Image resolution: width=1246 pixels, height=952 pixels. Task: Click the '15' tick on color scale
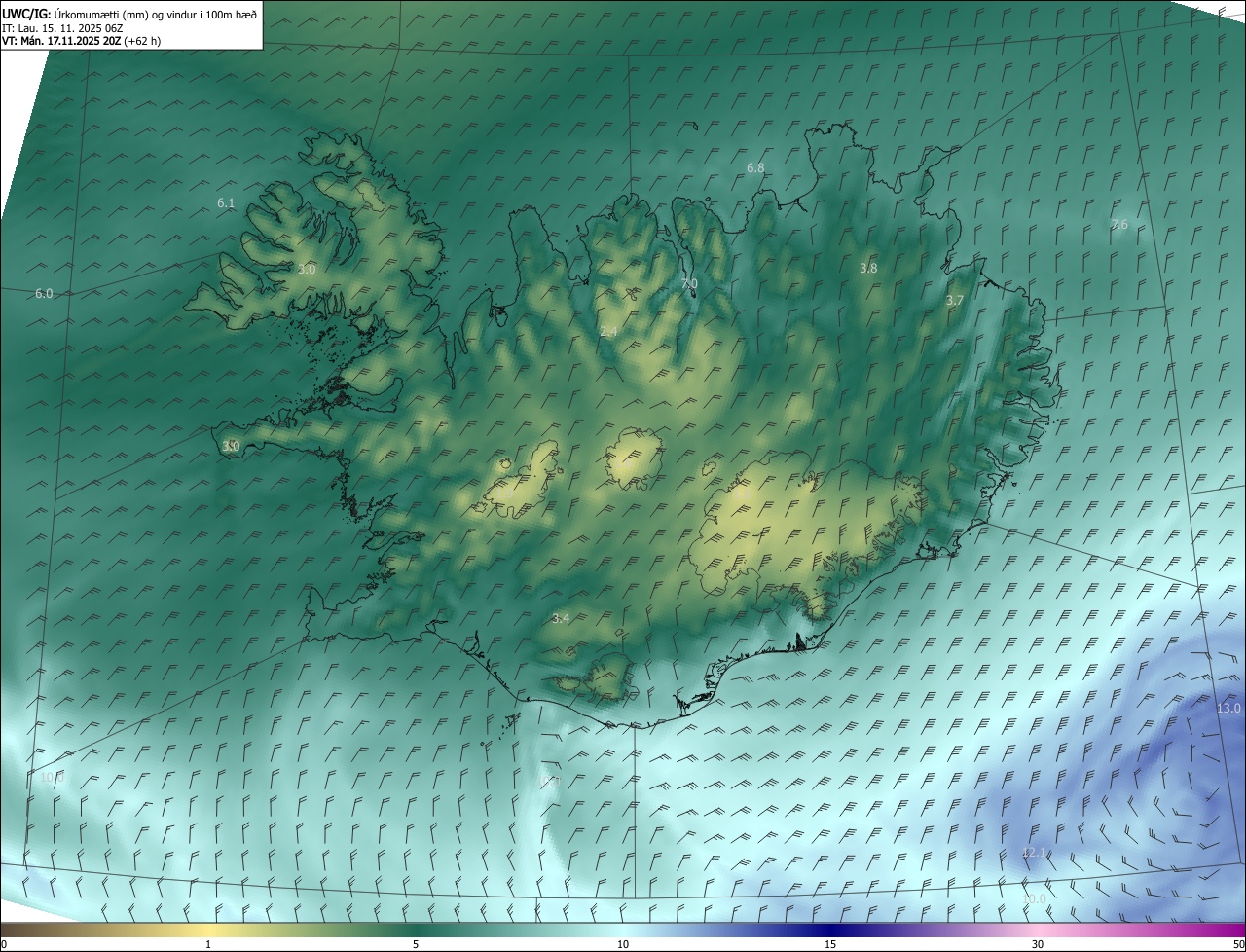coord(830,944)
